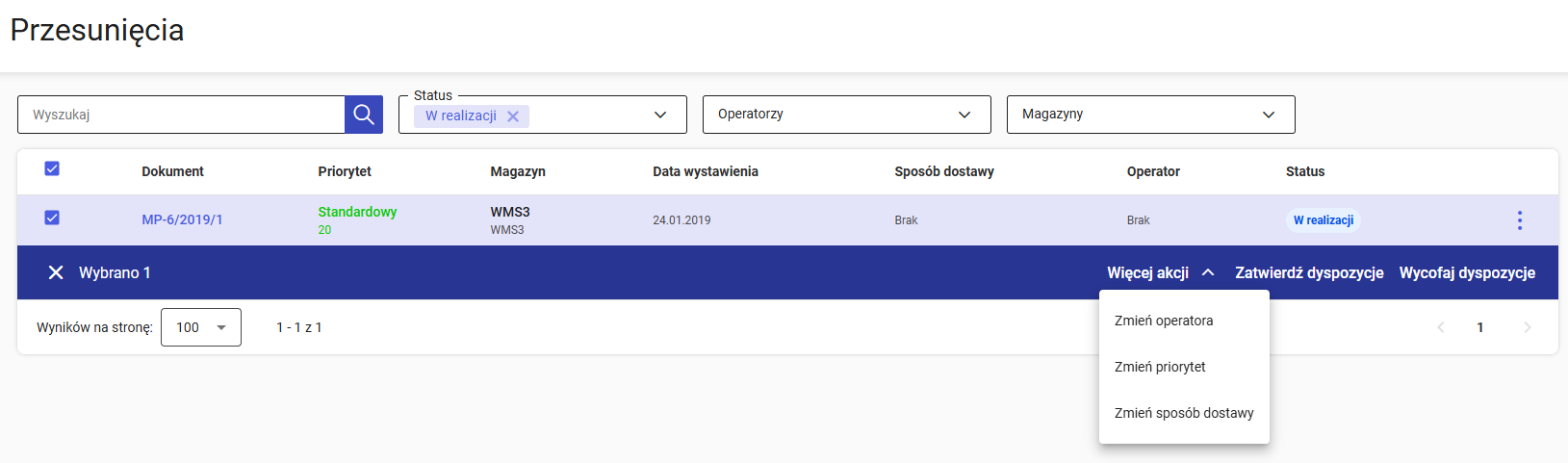Image resolution: width=1568 pixels, height=463 pixels.
Task: Choose 'Zmień operatora' from the menu
Action: (1164, 321)
